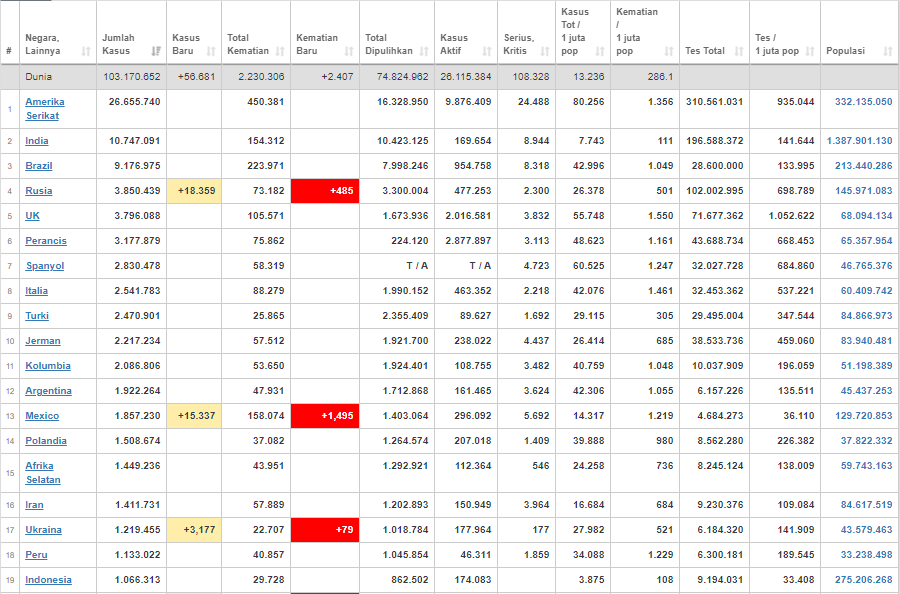
Task: Select India active cases 169.654
Action: (473, 141)
